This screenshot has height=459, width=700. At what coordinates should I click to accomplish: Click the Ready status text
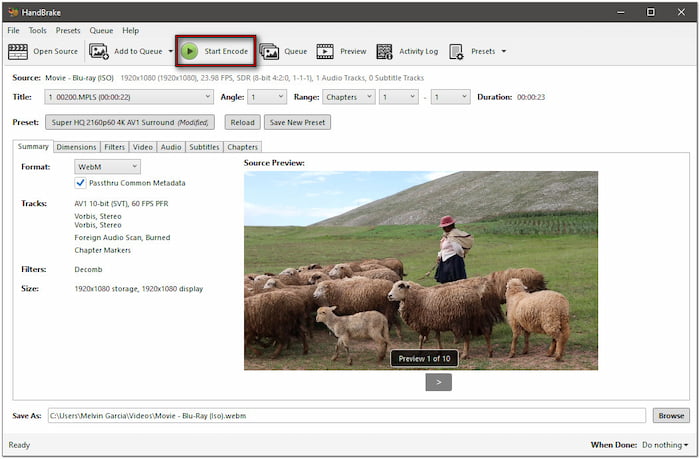[x=19, y=445]
